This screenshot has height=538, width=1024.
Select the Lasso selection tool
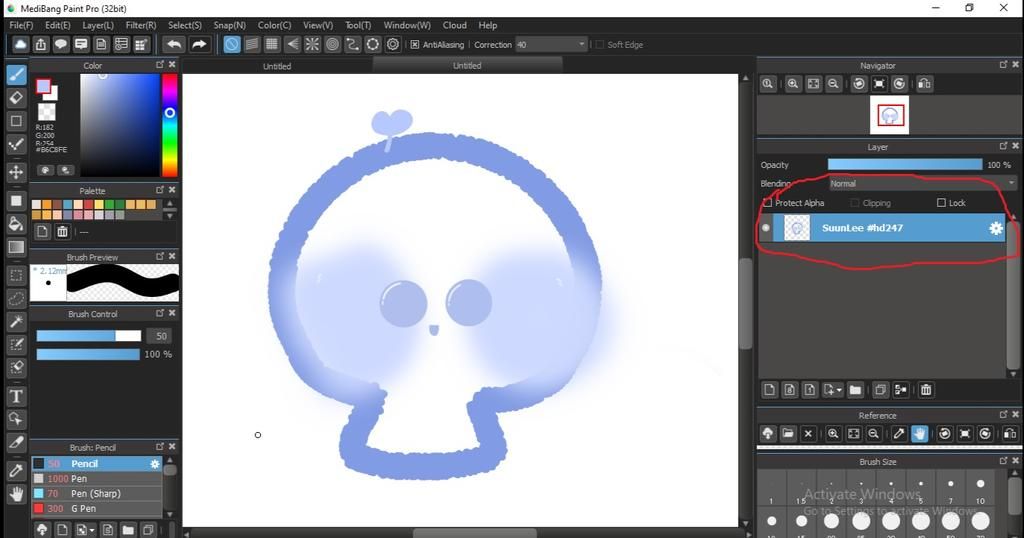[x=16, y=298]
